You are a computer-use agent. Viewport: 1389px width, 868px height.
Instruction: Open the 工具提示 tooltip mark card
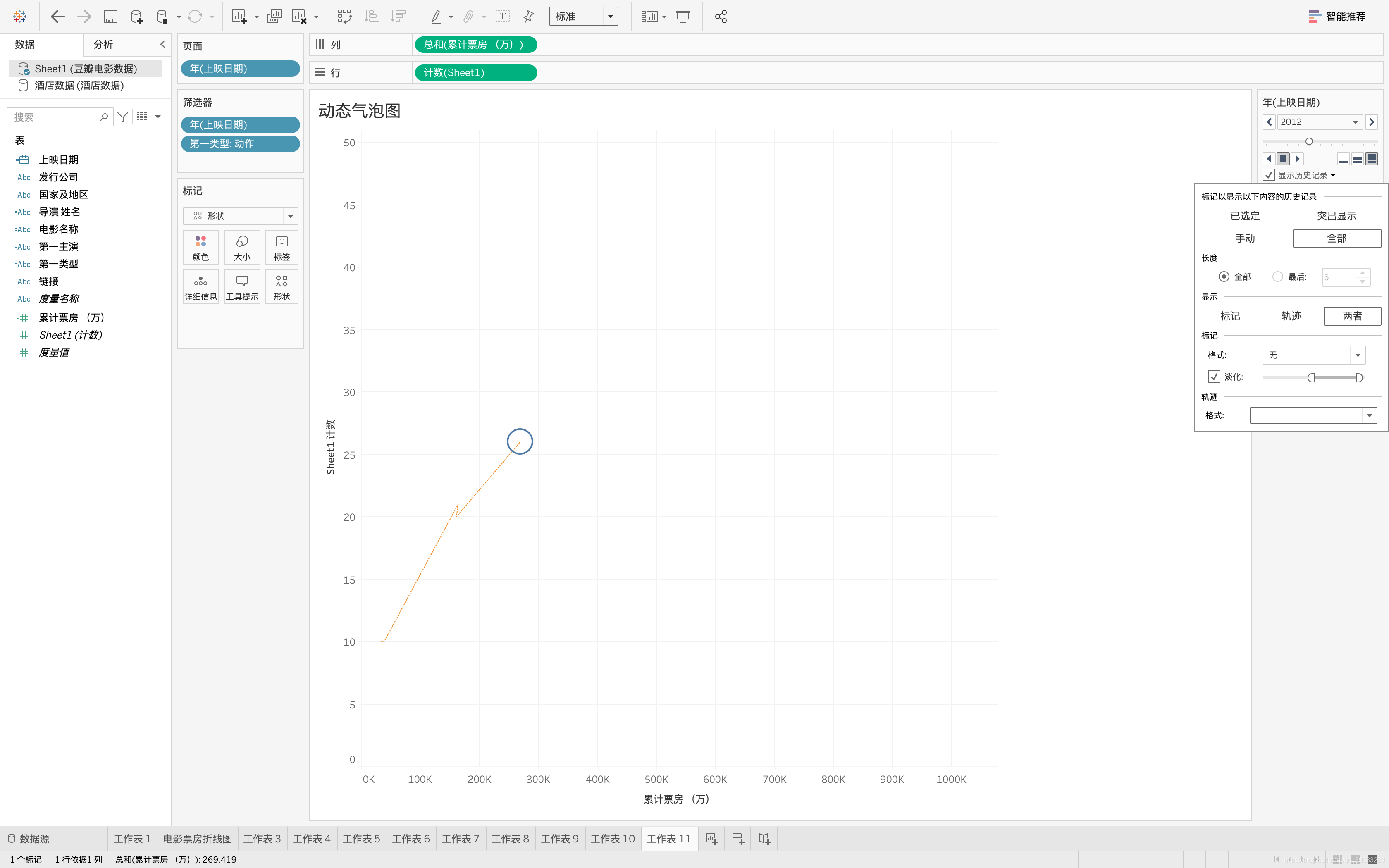coord(242,286)
